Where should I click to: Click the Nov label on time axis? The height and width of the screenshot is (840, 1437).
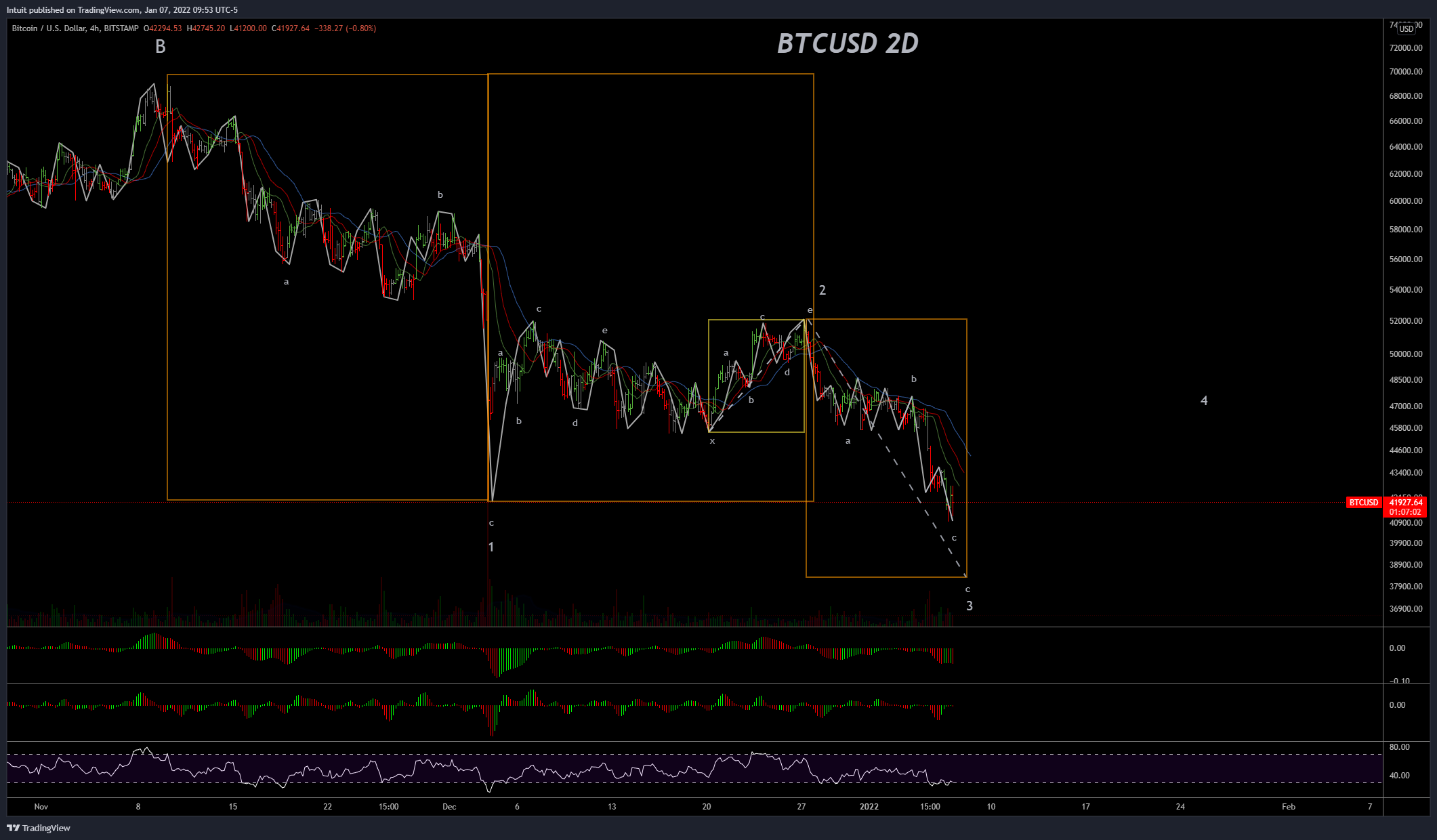pos(41,807)
